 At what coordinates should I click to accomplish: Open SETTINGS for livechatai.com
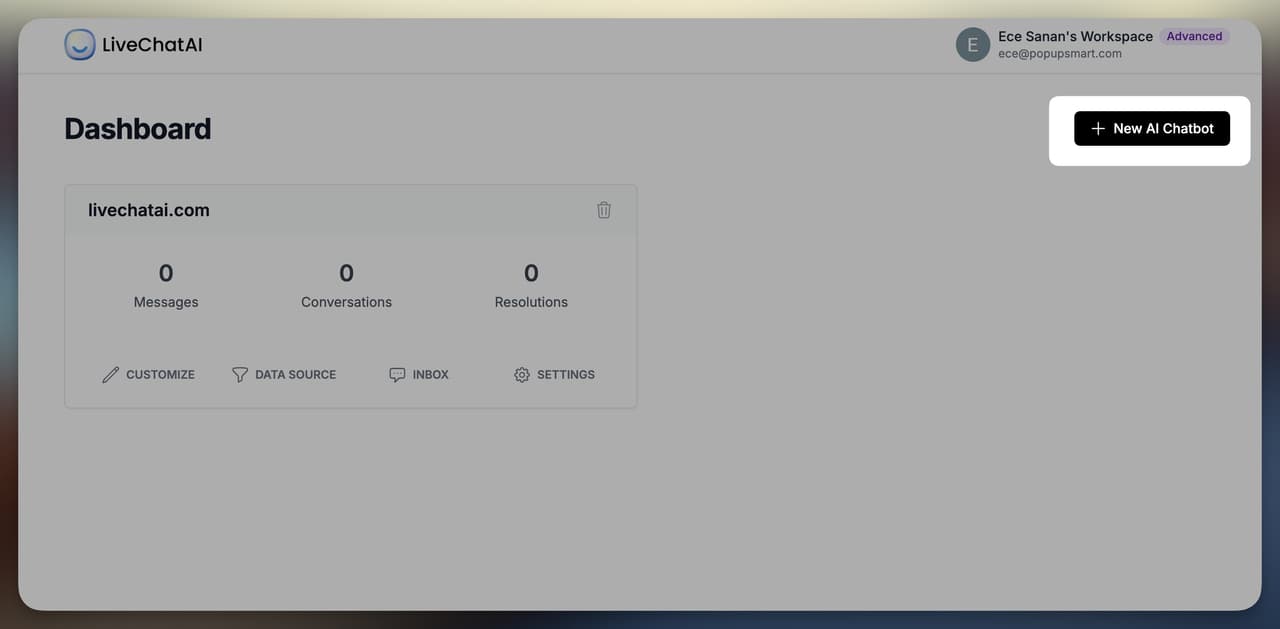tap(554, 374)
